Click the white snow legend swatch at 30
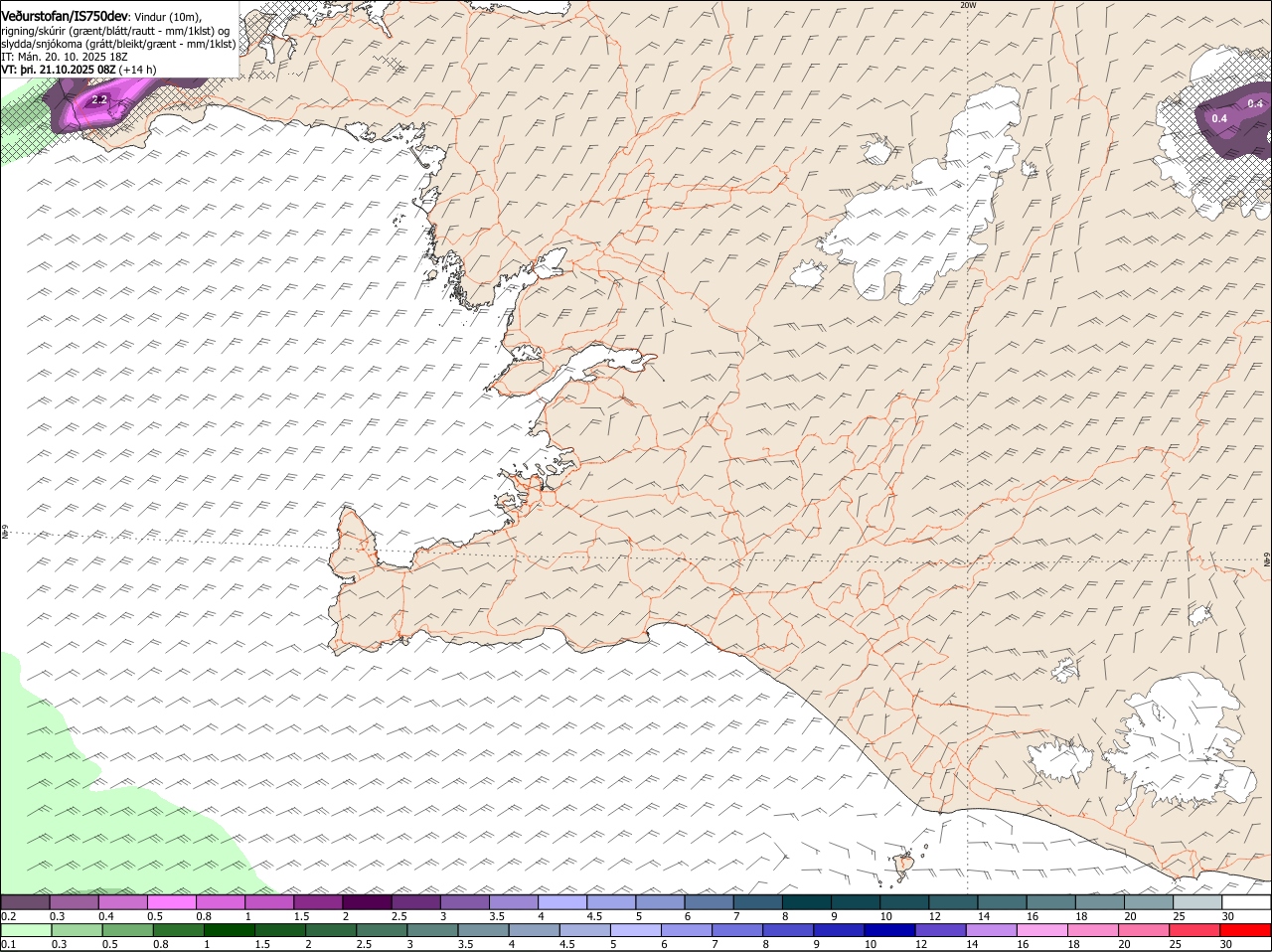 (x=1247, y=902)
